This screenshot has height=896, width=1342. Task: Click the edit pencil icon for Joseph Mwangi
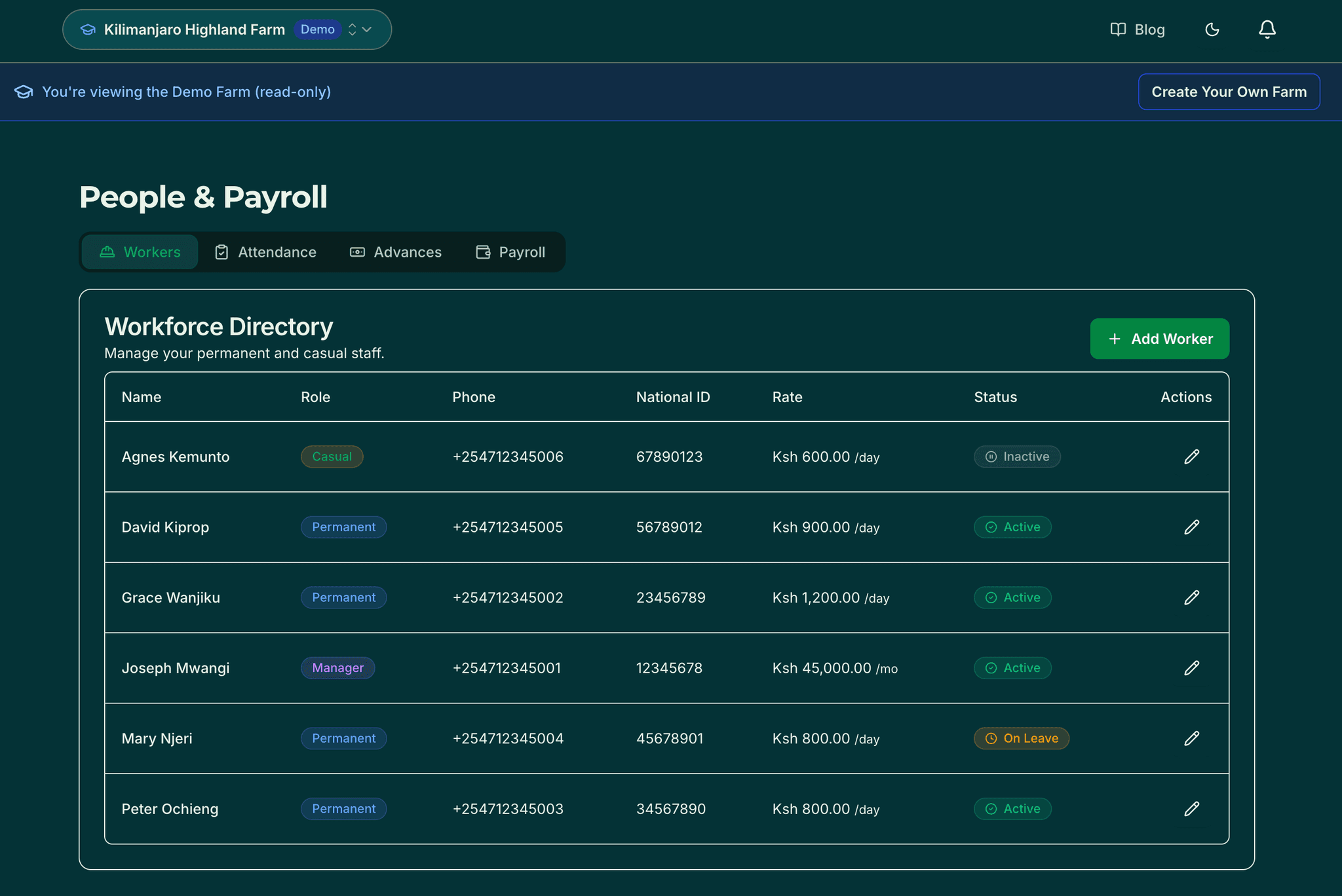pyautogui.click(x=1192, y=668)
